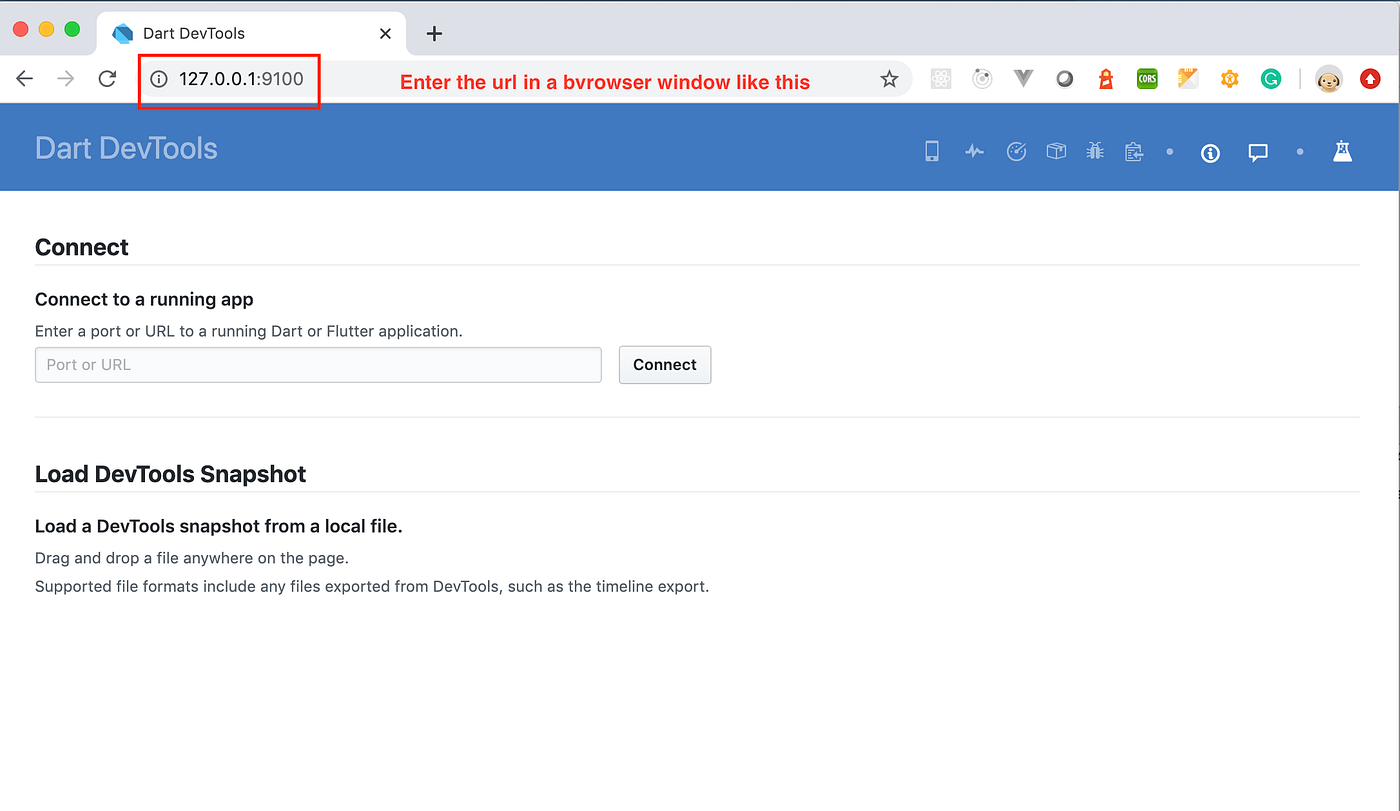Open the Memory view box icon
Viewport: 1400px width, 811px height.
(1055, 150)
